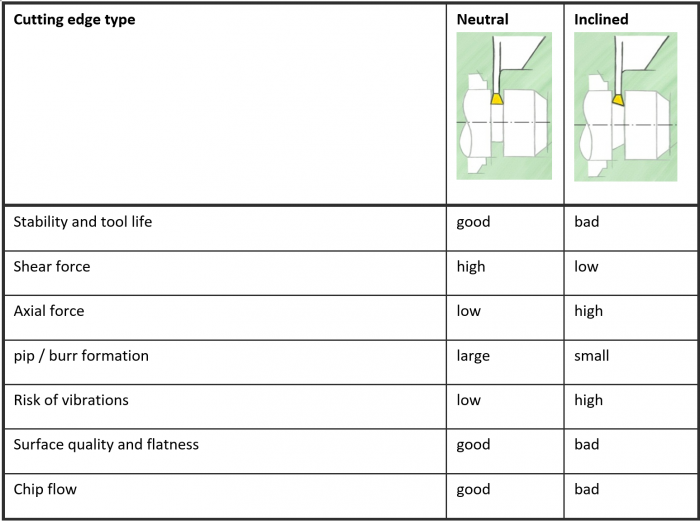700x521 pixels.
Task: Select 'Surface quality and flatness' row label
Action: pos(106,444)
